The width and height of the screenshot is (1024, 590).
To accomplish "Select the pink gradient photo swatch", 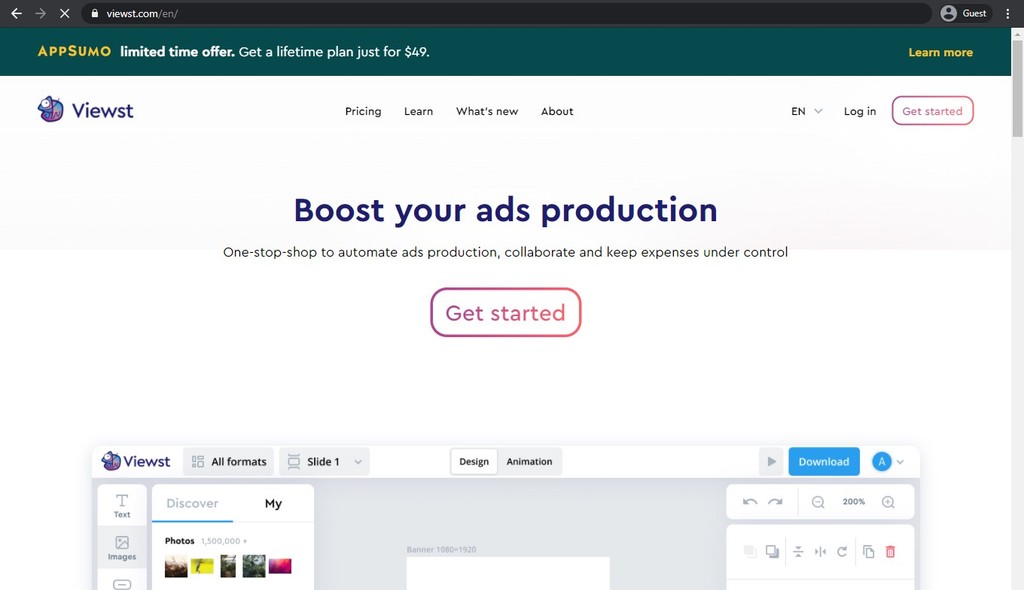I will 280,566.
